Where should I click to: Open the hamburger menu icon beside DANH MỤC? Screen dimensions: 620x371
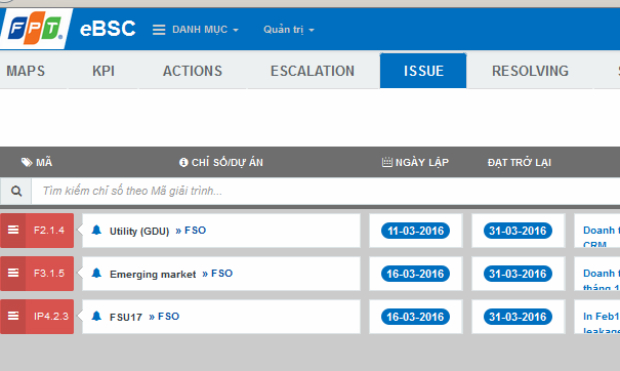click(159, 30)
